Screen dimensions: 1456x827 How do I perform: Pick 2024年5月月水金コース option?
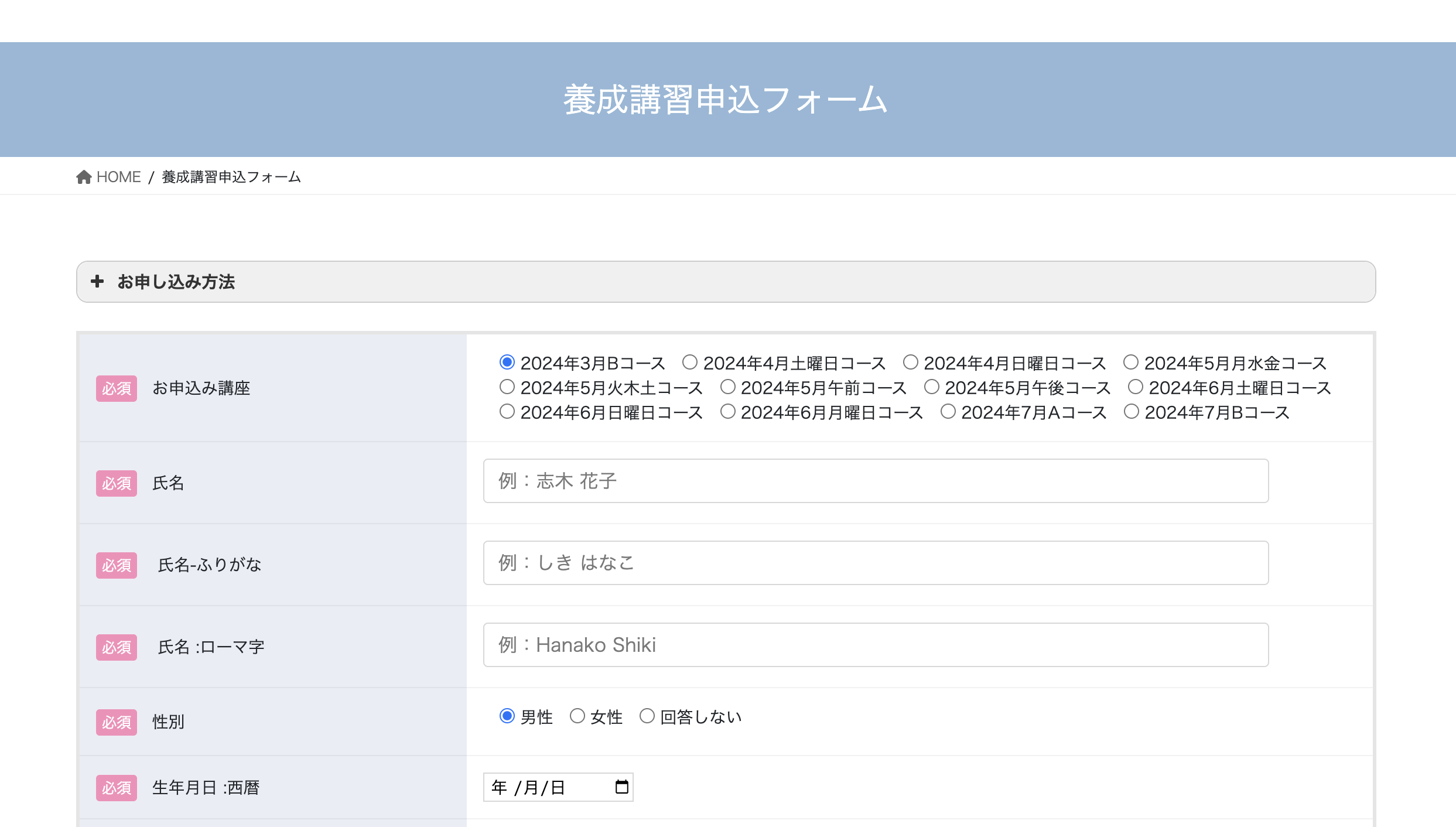[x=1131, y=363]
